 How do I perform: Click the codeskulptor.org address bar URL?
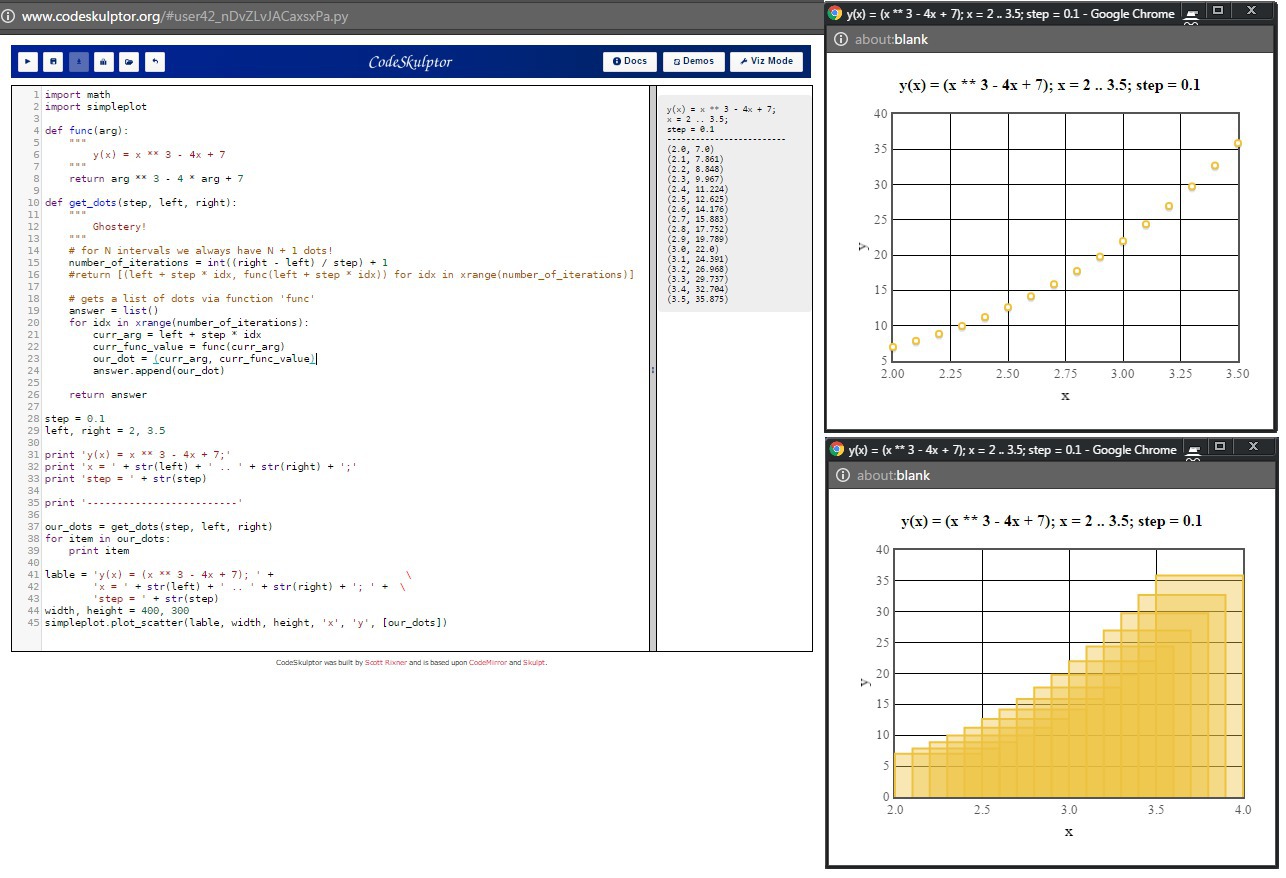pos(185,17)
